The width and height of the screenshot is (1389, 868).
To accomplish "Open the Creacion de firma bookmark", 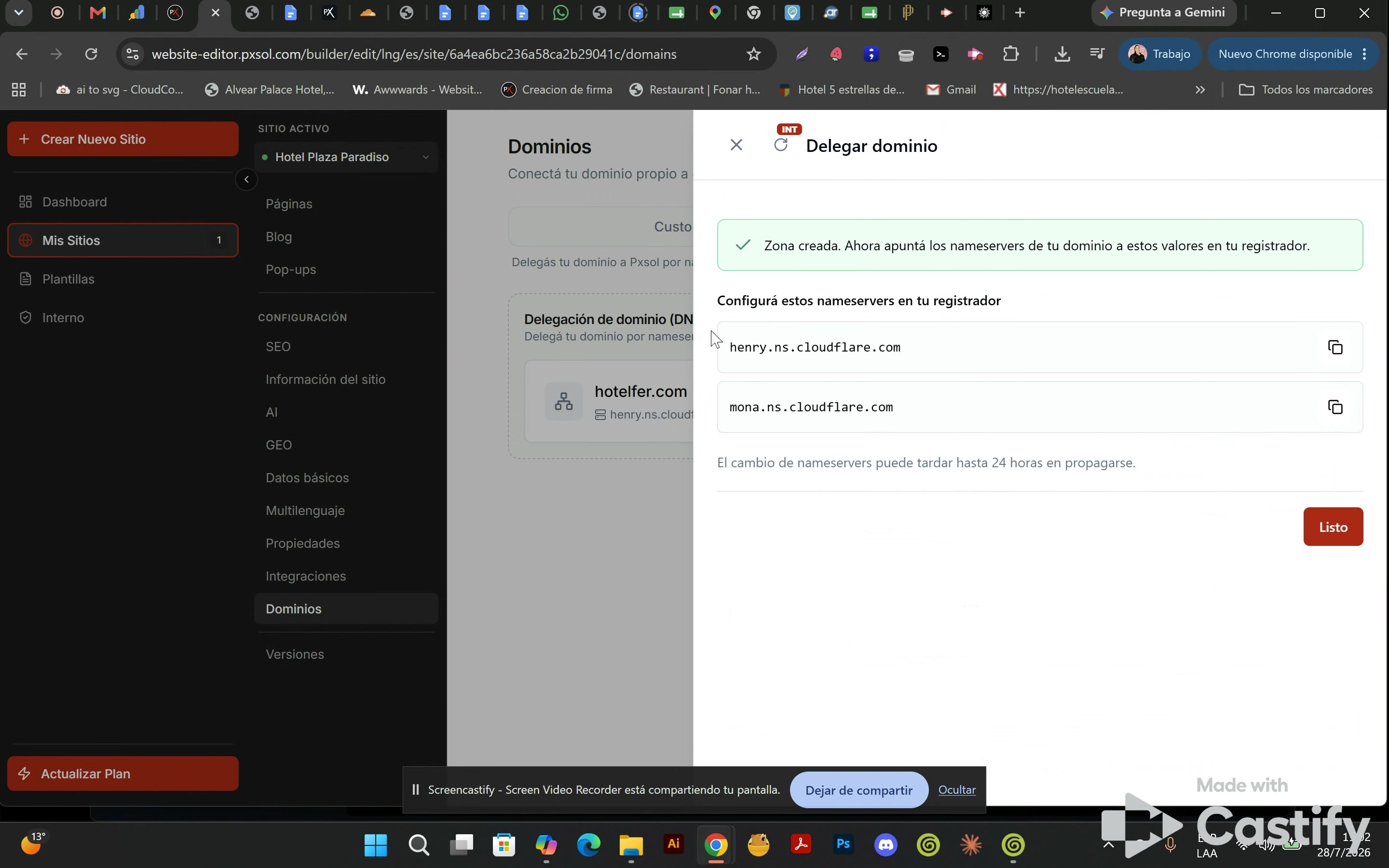I will point(557,90).
